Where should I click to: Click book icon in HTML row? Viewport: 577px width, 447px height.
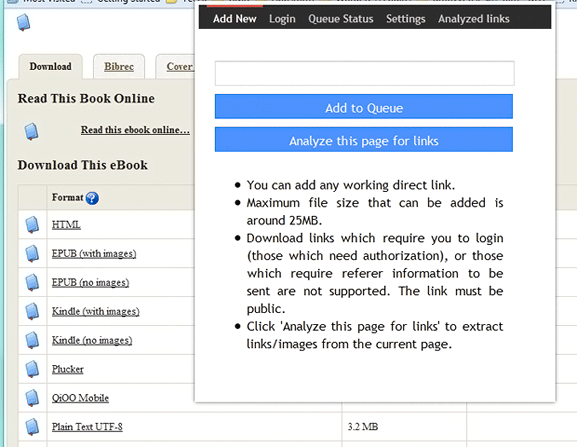pyautogui.click(x=32, y=224)
